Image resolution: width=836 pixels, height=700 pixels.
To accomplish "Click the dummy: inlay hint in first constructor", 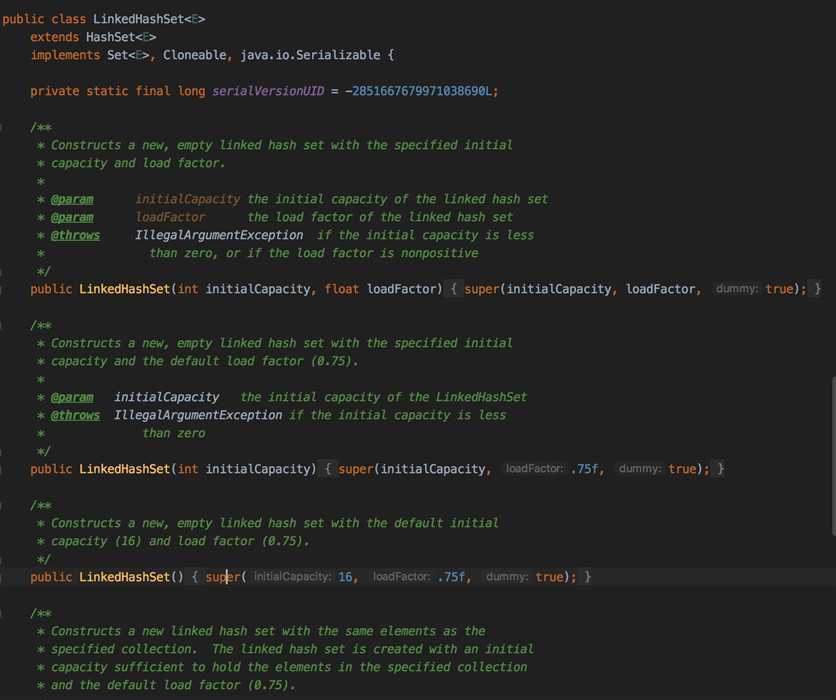I will 737,289.
